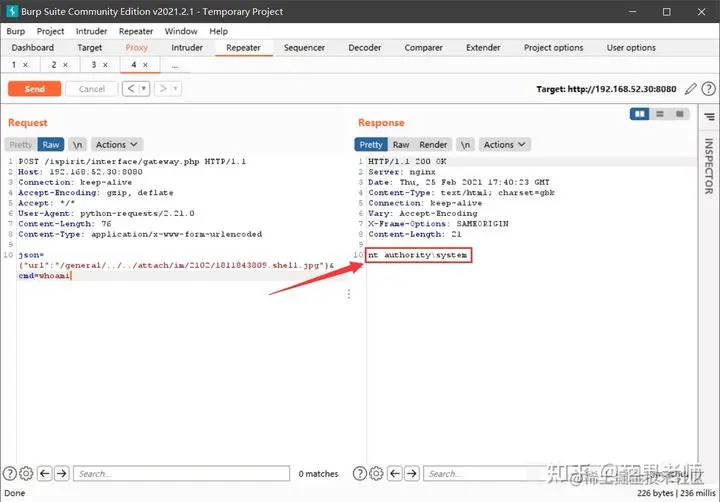Open response search settings gear

[x=376, y=473]
